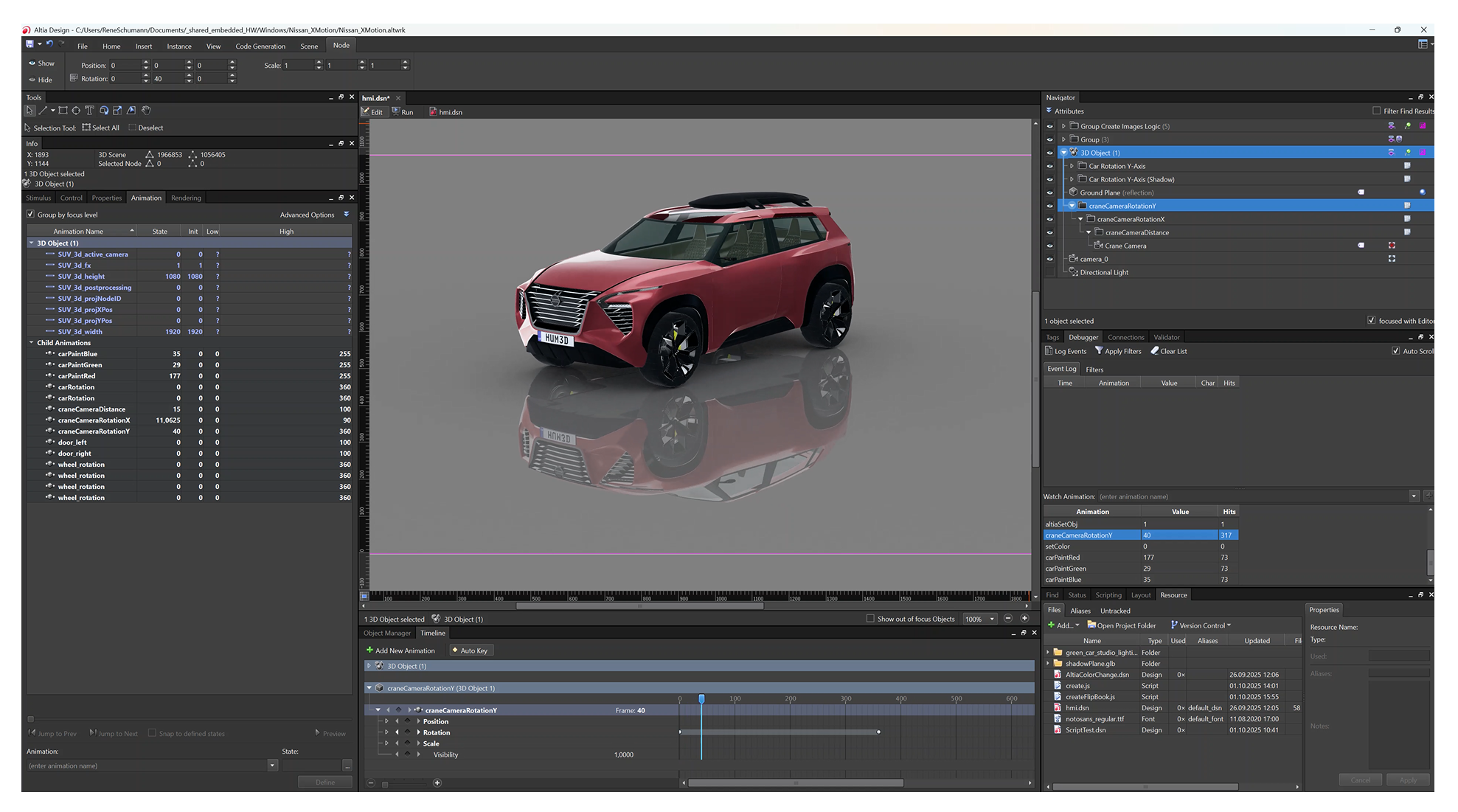This screenshot has width=1458, height=812.
Task: Enable Filter Find Results checkbox
Action: [1376, 111]
